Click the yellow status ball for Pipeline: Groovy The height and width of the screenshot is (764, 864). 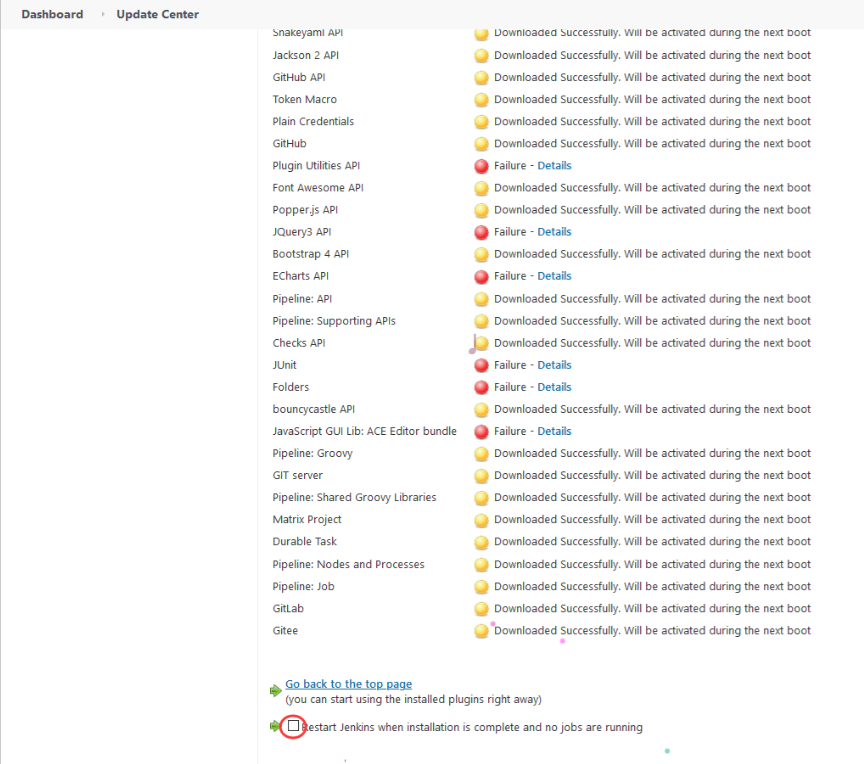pyautogui.click(x=481, y=453)
